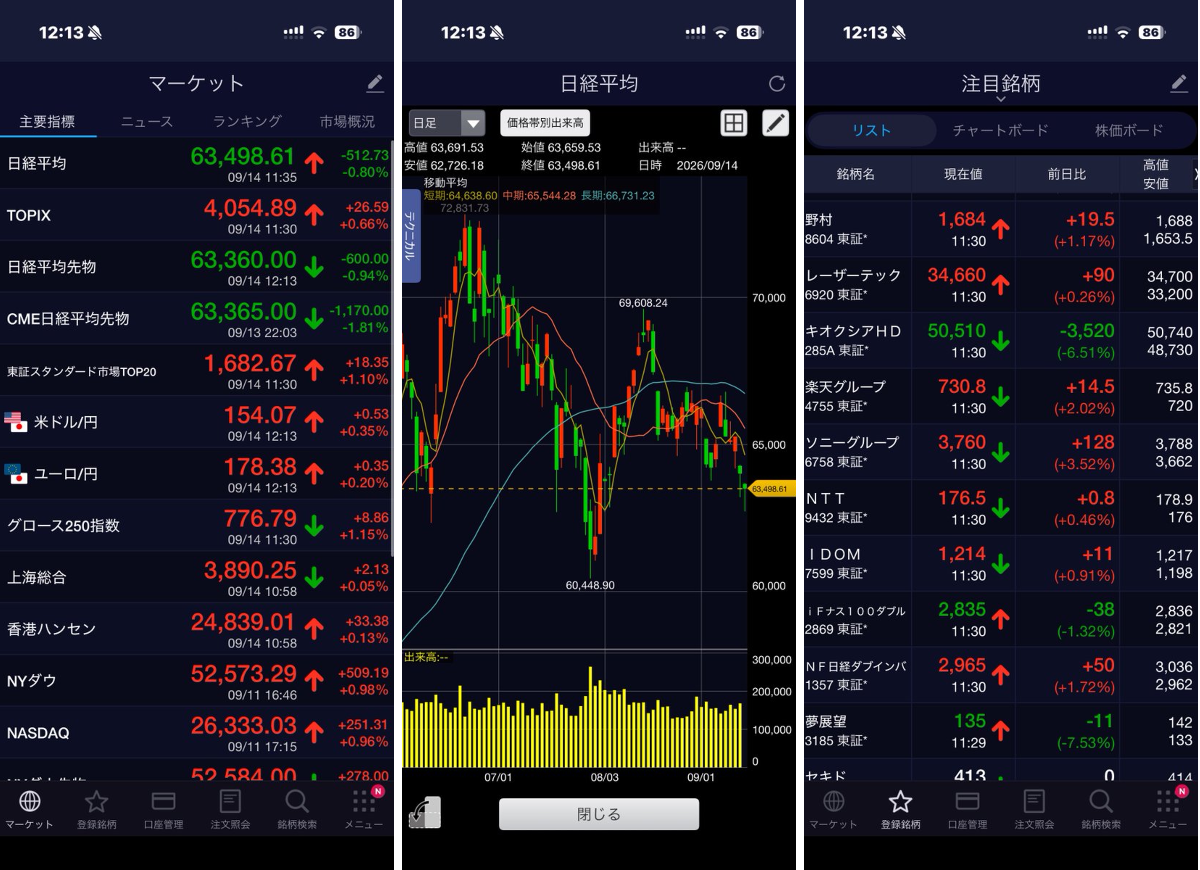Tap the rotate-to-landscape chart icon

(424, 813)
